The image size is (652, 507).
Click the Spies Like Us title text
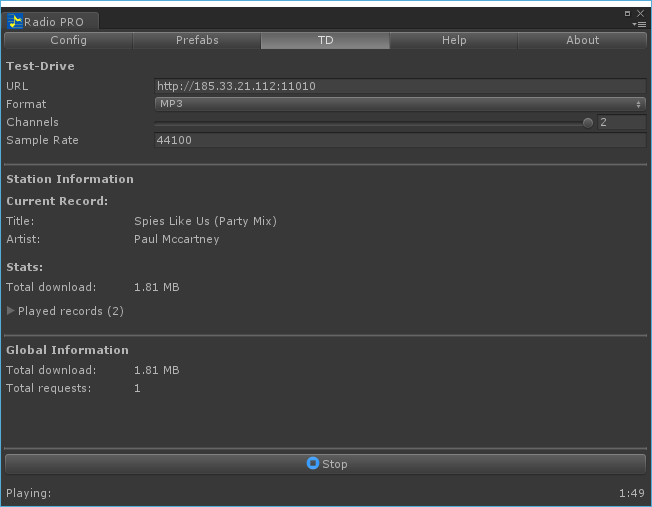click(x=205, y=221)
